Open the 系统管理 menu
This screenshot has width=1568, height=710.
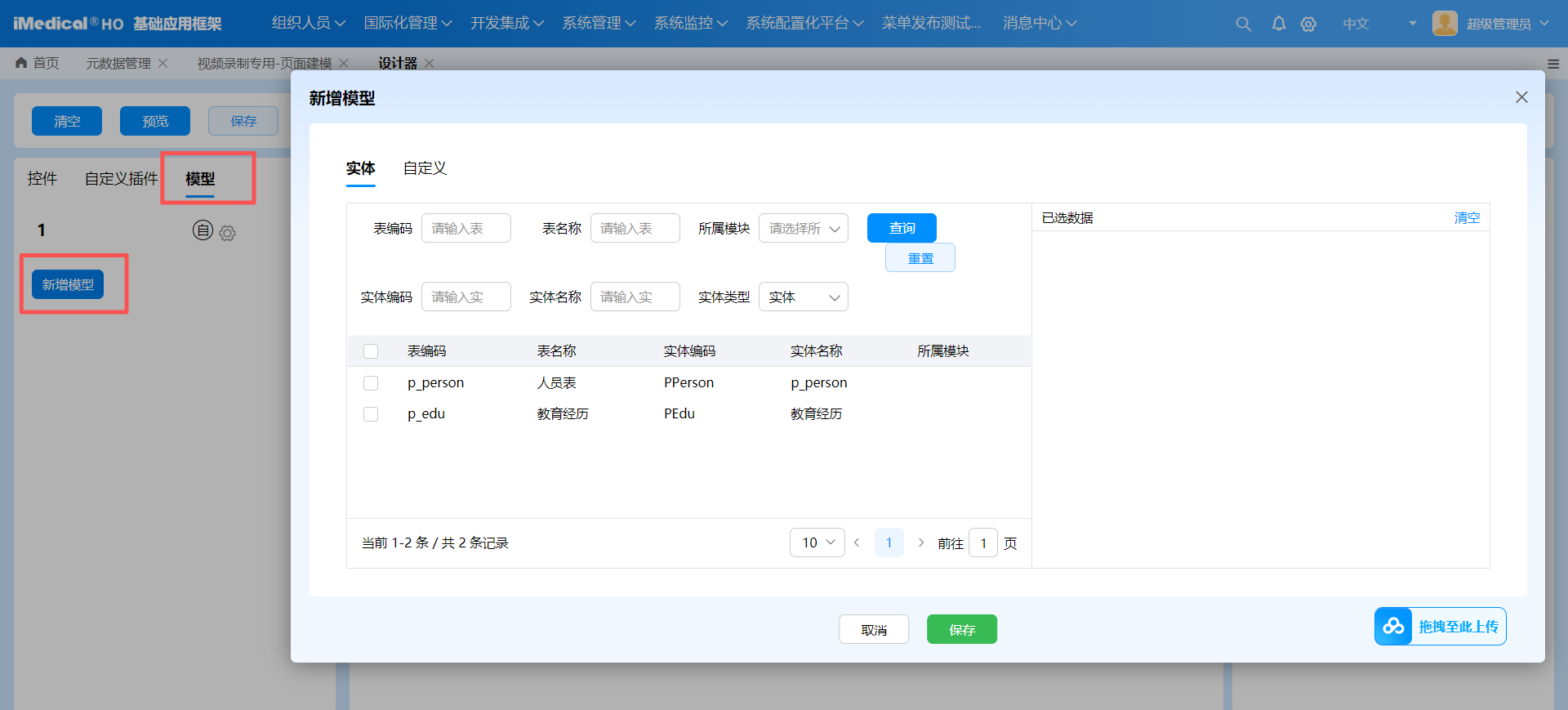[x=598, y=23]
